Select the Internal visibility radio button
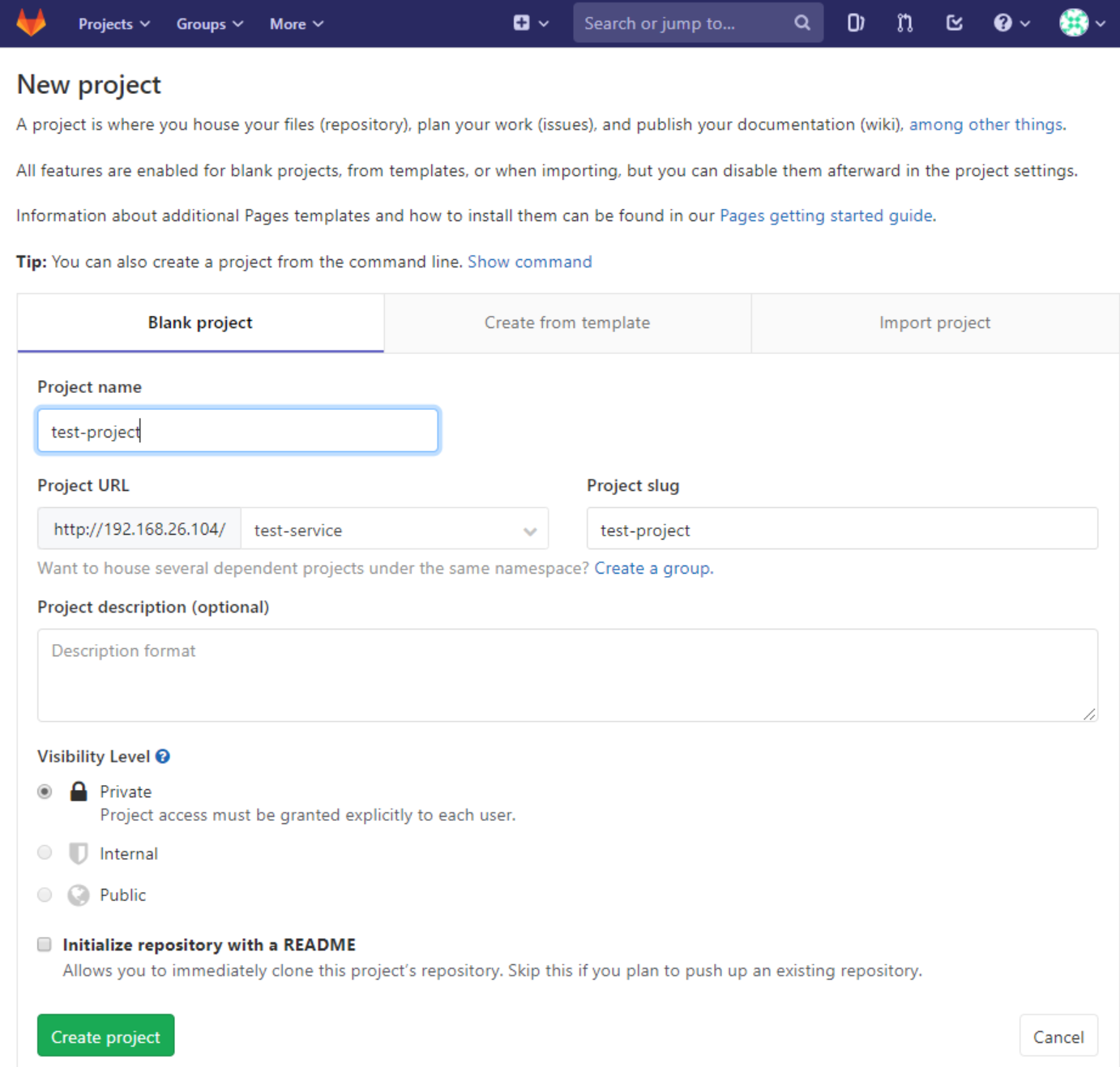The width and height of the screenshot is (1120, 1067). [45, 852]
